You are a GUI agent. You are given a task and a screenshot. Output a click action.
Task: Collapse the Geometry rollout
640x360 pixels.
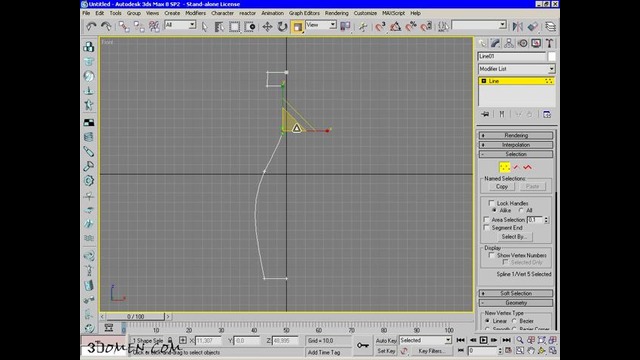(516, 303)
